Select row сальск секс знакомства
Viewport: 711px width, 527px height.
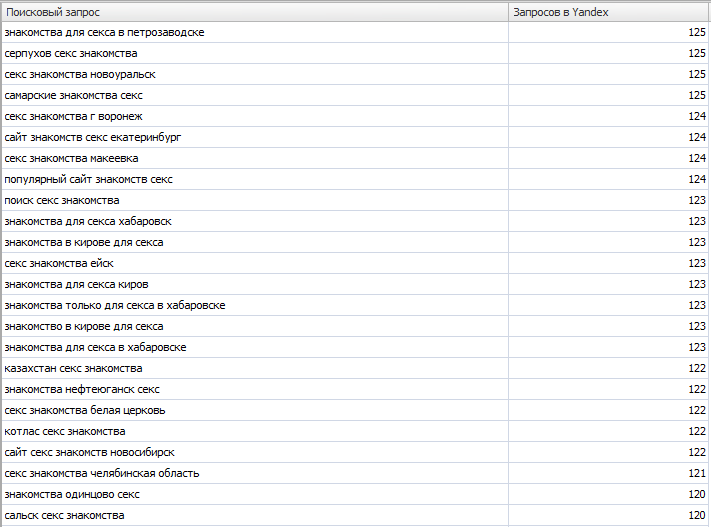pyautogui.click(x=355, y=515)
